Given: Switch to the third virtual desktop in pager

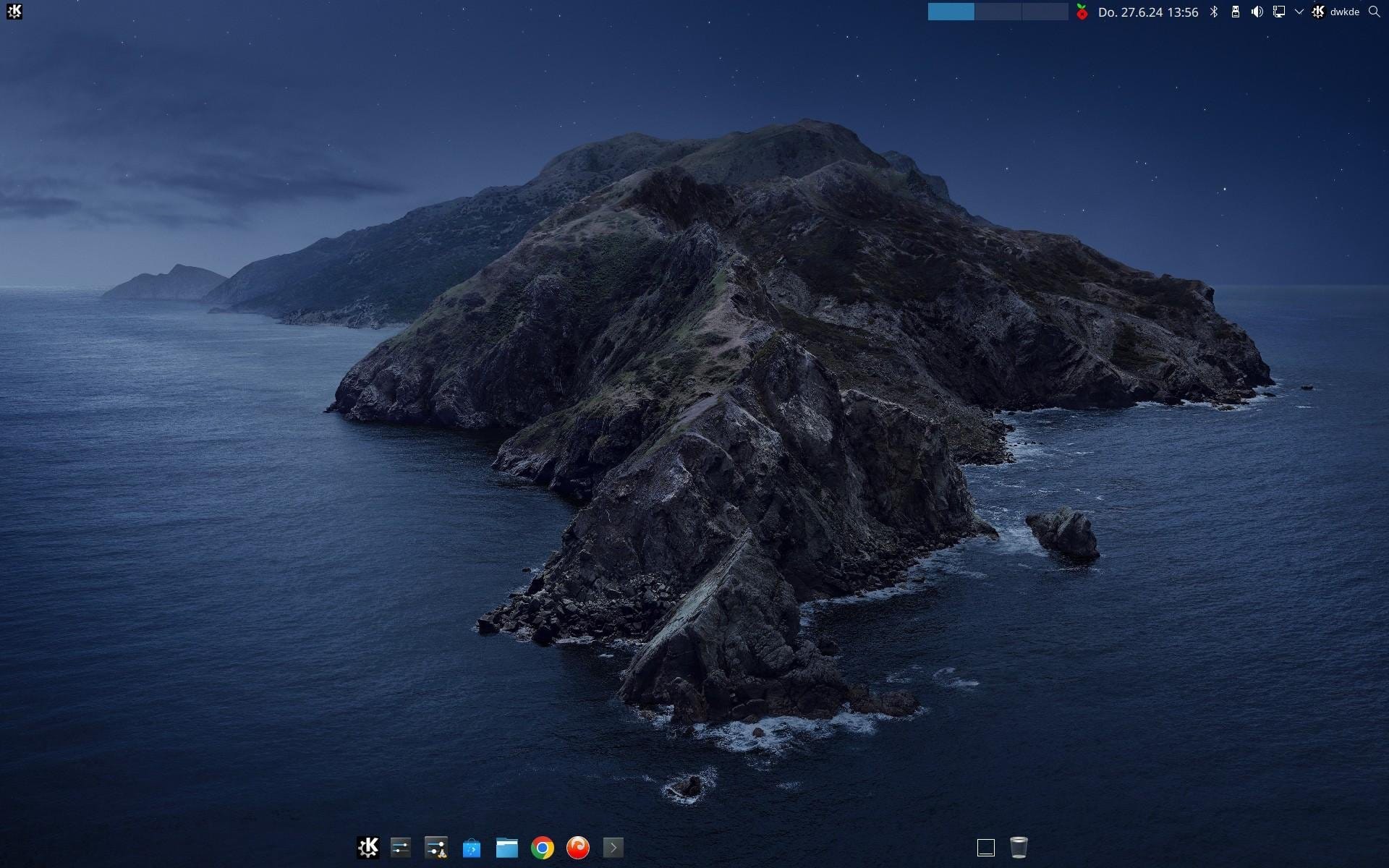Looking at the screenshot, I should point(1045,12).
